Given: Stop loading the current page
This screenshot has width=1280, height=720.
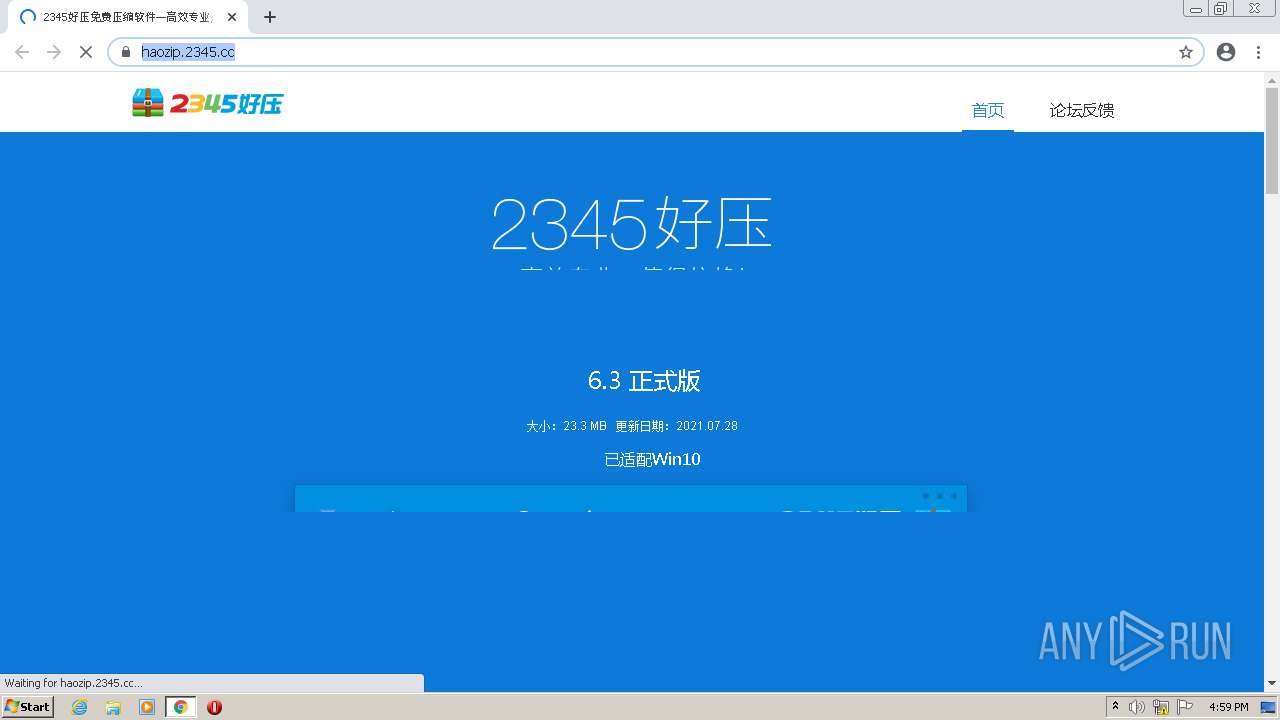Looking at the screenshot, I should tap(86, 52).
